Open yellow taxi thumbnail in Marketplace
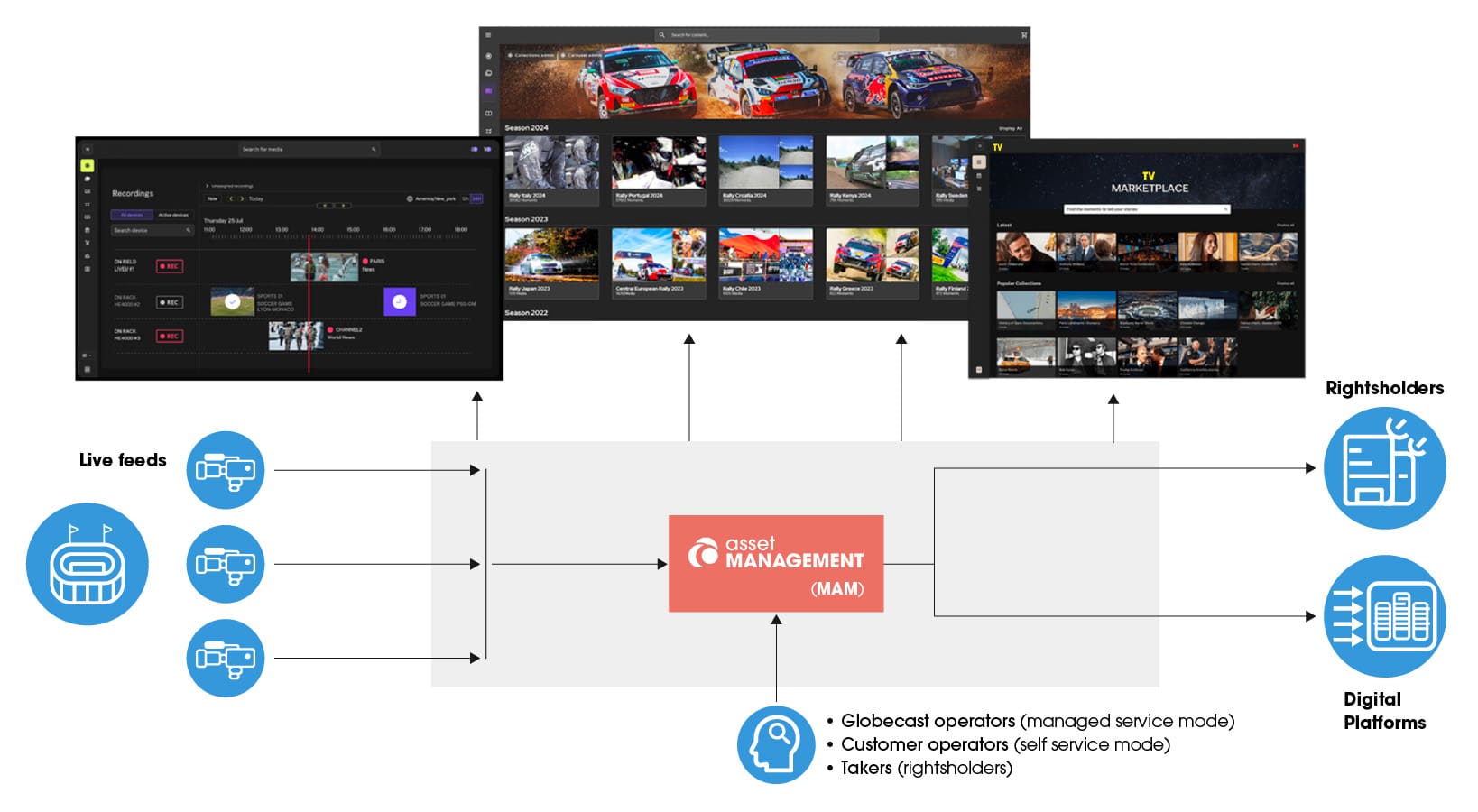The image size is (1478, 812). (1026, 356)
